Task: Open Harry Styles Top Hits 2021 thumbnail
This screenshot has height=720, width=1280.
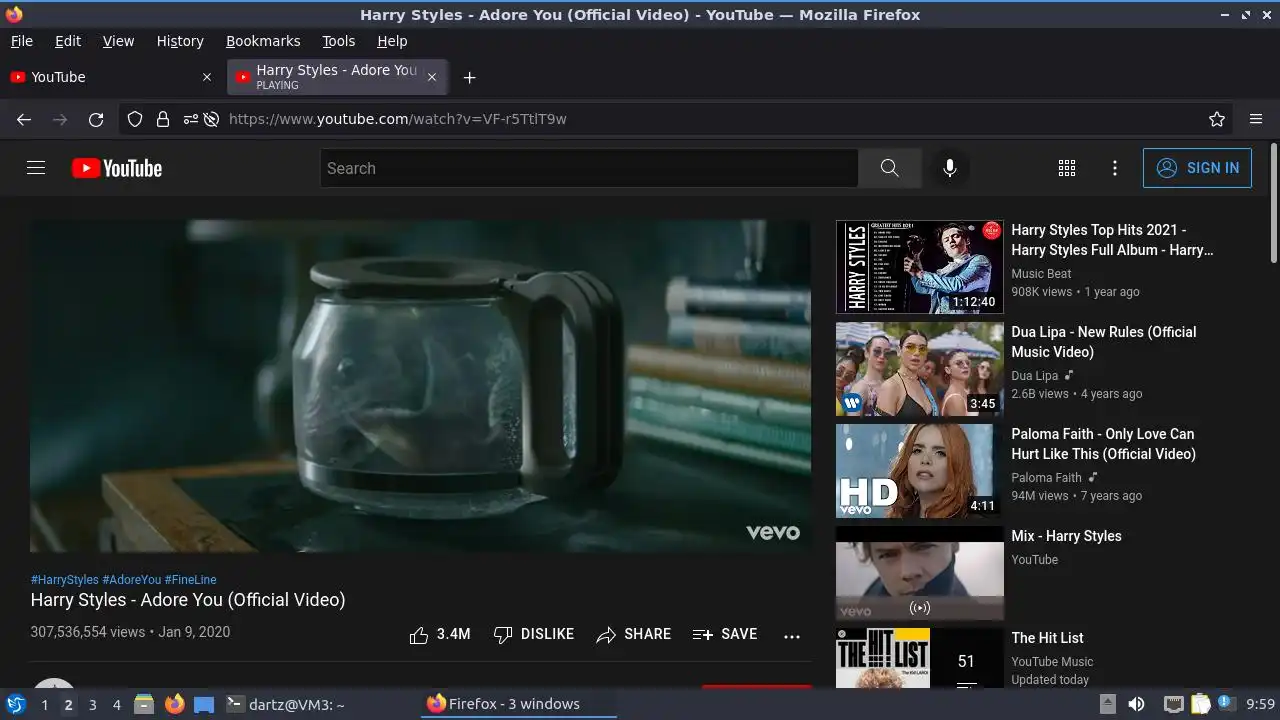Action: click(919, 267)
